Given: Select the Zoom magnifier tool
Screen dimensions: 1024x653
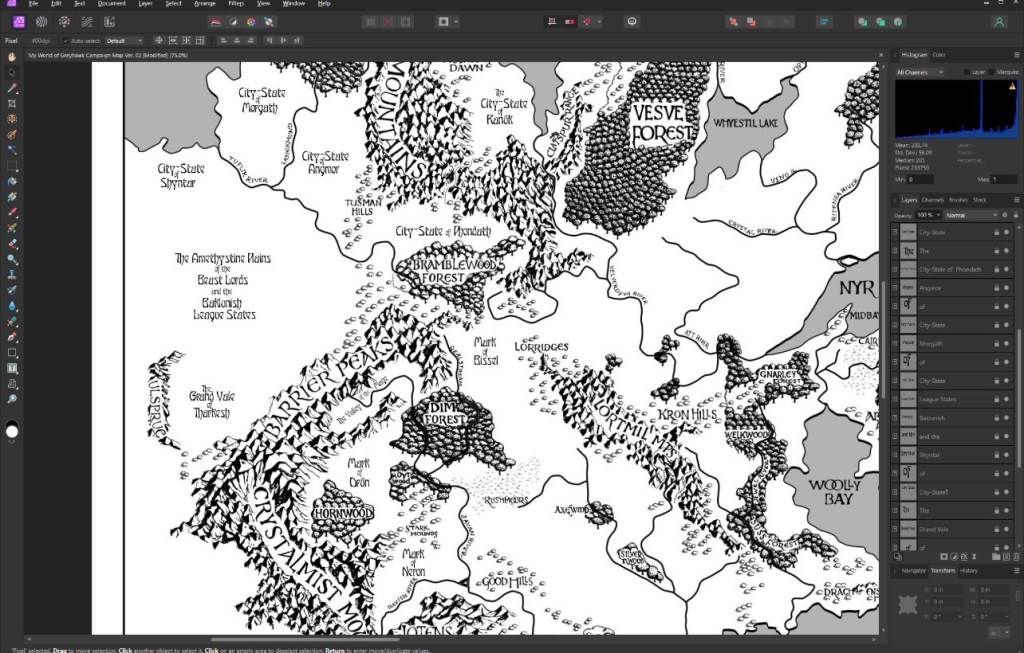Looking at the screenshot, I should coord(12,399).
